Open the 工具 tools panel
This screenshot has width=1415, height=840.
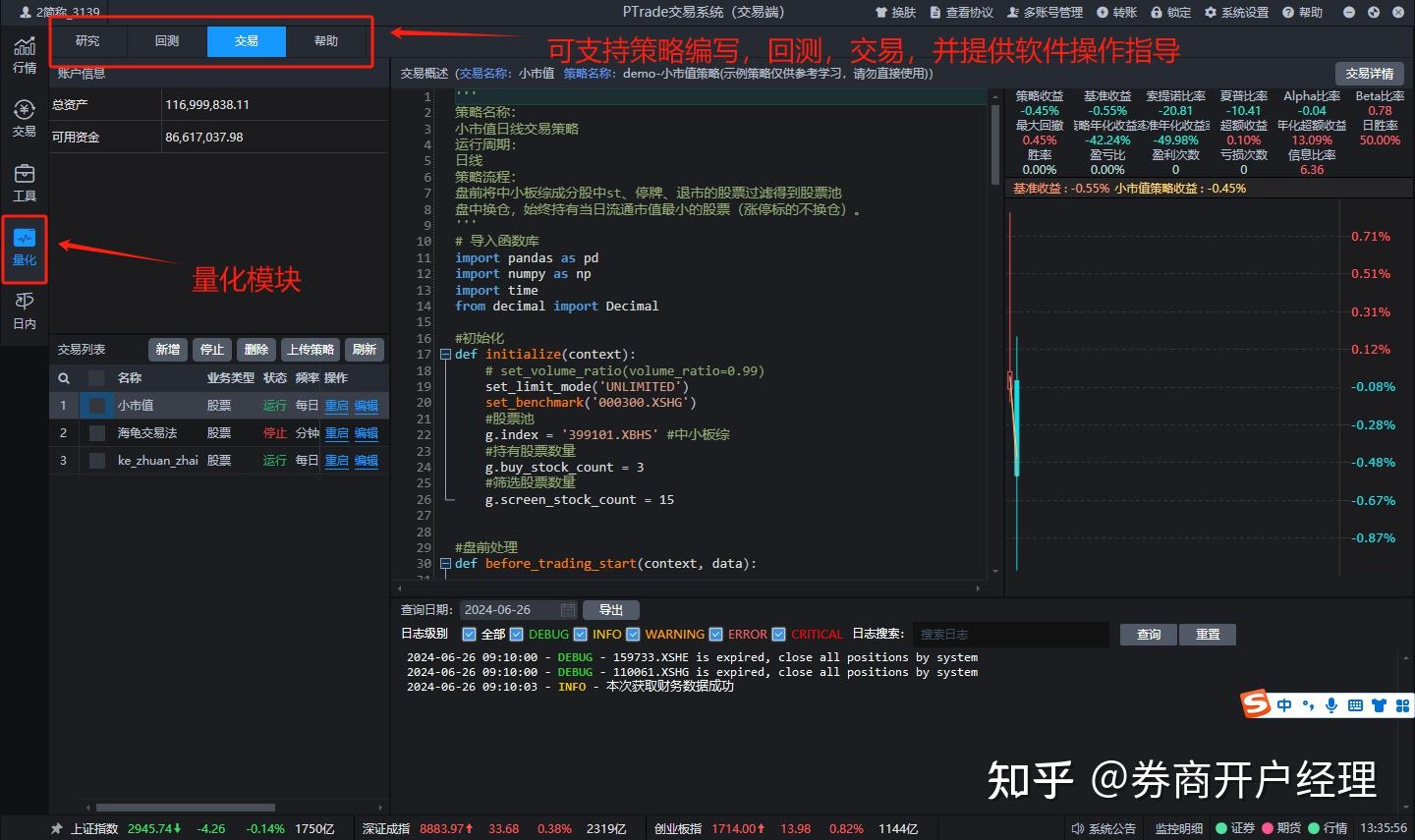25,183
